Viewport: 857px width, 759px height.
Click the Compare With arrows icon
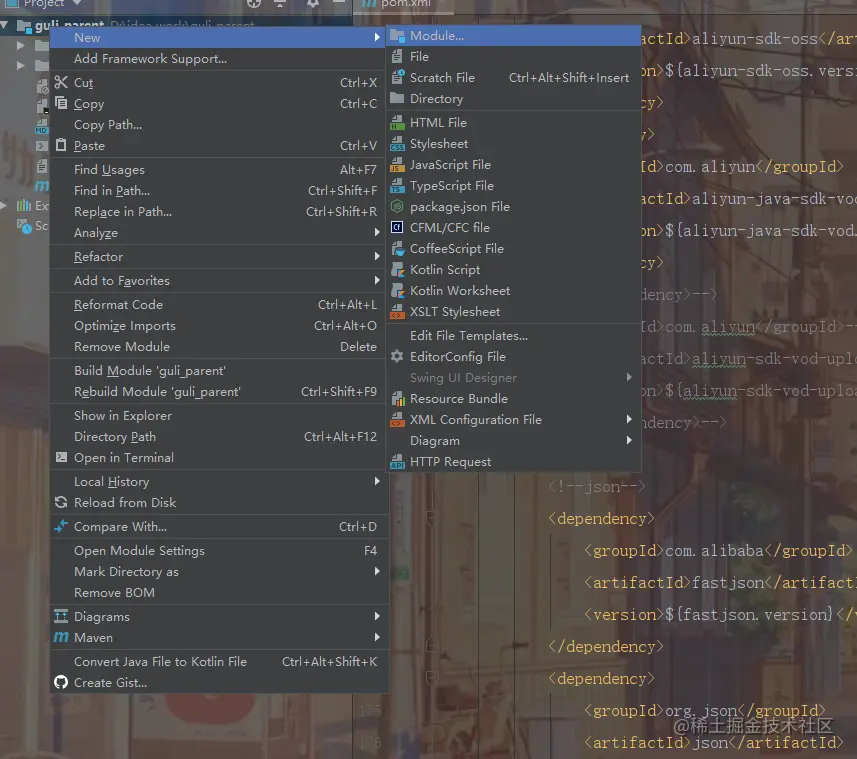click(61, 526)
